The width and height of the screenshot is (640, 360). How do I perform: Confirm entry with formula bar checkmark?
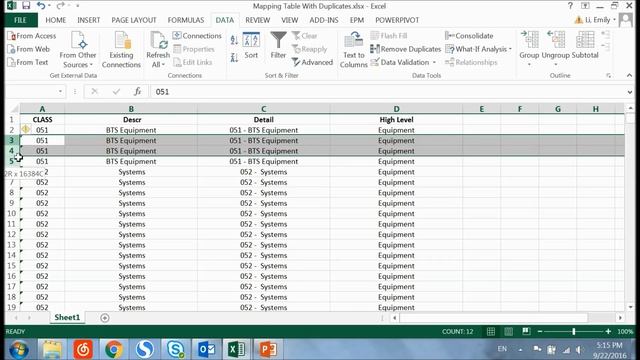[x=116, y=92]
